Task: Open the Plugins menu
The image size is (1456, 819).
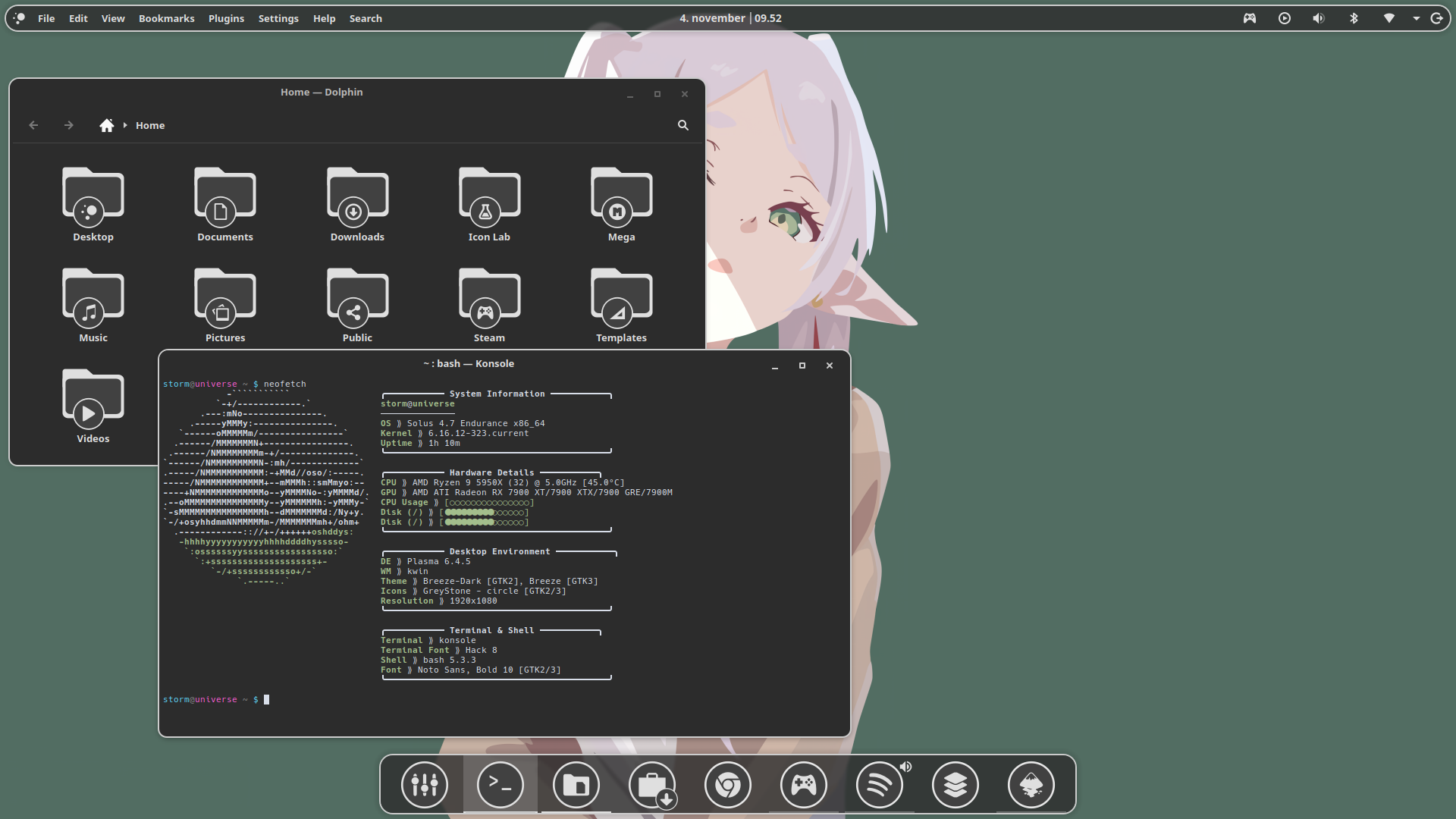Action: coord(226,18)
